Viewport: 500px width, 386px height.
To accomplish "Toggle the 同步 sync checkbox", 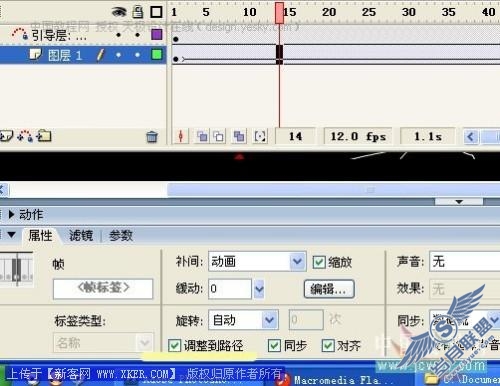I will [274, 345].
